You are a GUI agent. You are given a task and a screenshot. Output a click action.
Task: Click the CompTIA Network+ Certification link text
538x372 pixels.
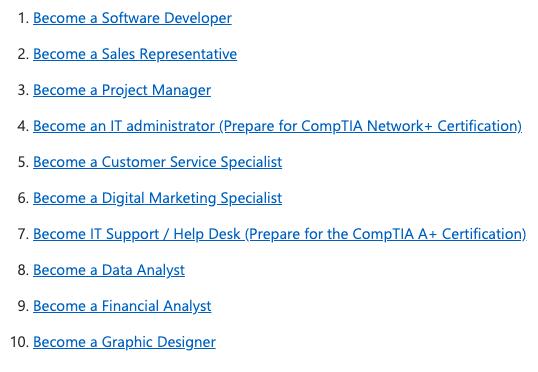pyautogui.click(x=409, y=126)
